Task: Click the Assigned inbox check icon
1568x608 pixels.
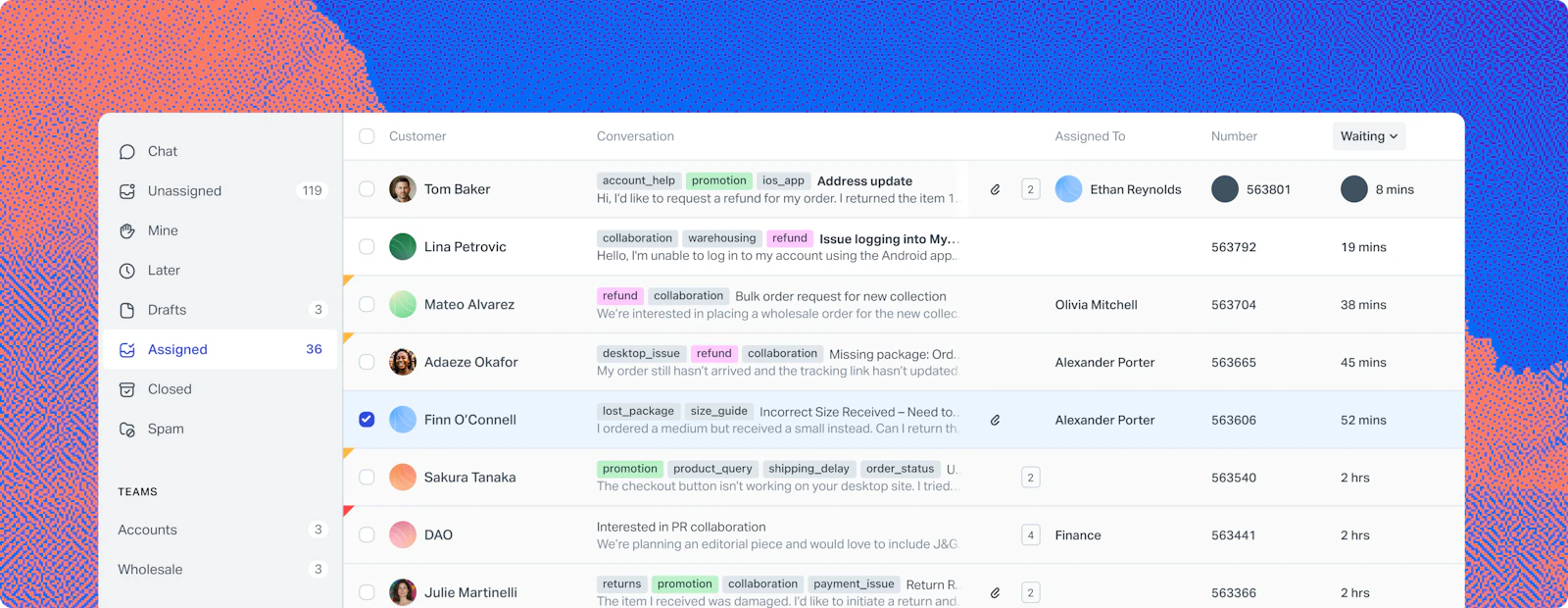Action: [x=127, y=350]
